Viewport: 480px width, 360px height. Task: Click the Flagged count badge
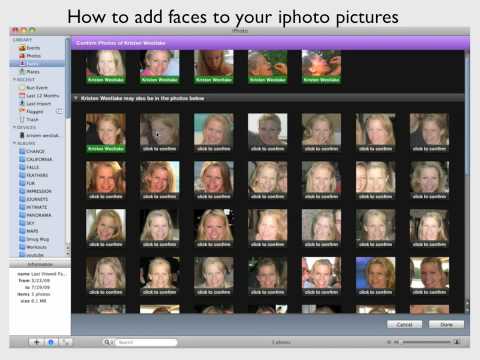(x=59, y=111)
